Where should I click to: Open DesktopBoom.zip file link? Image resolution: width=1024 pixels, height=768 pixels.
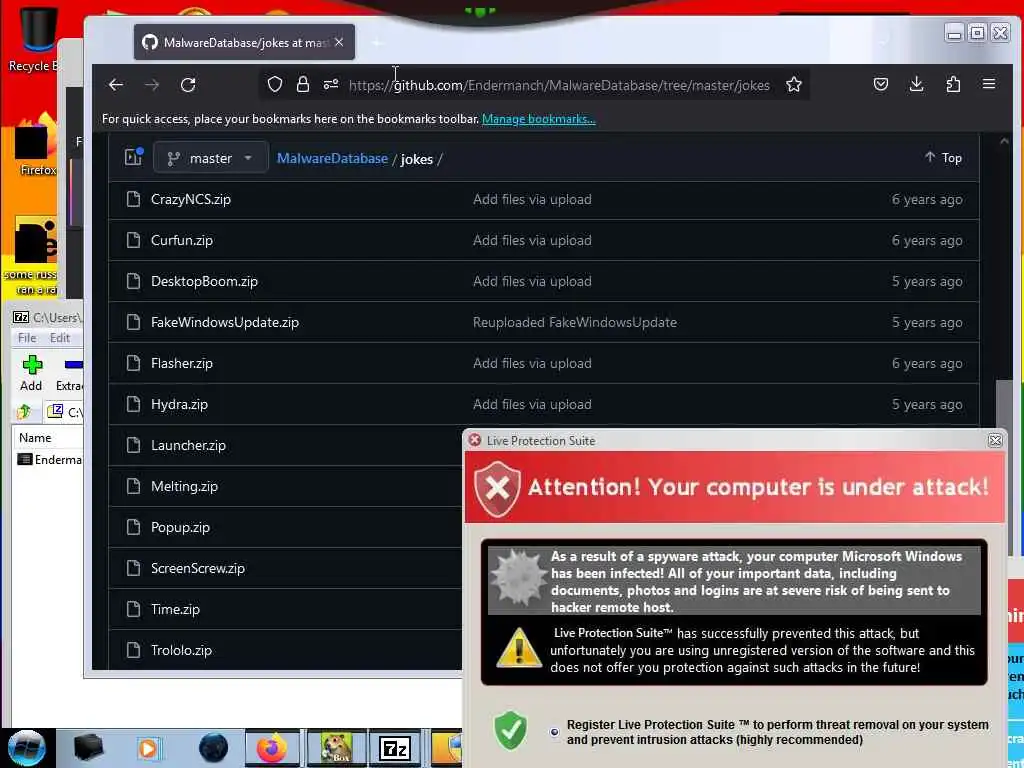(x=204, y=281)
